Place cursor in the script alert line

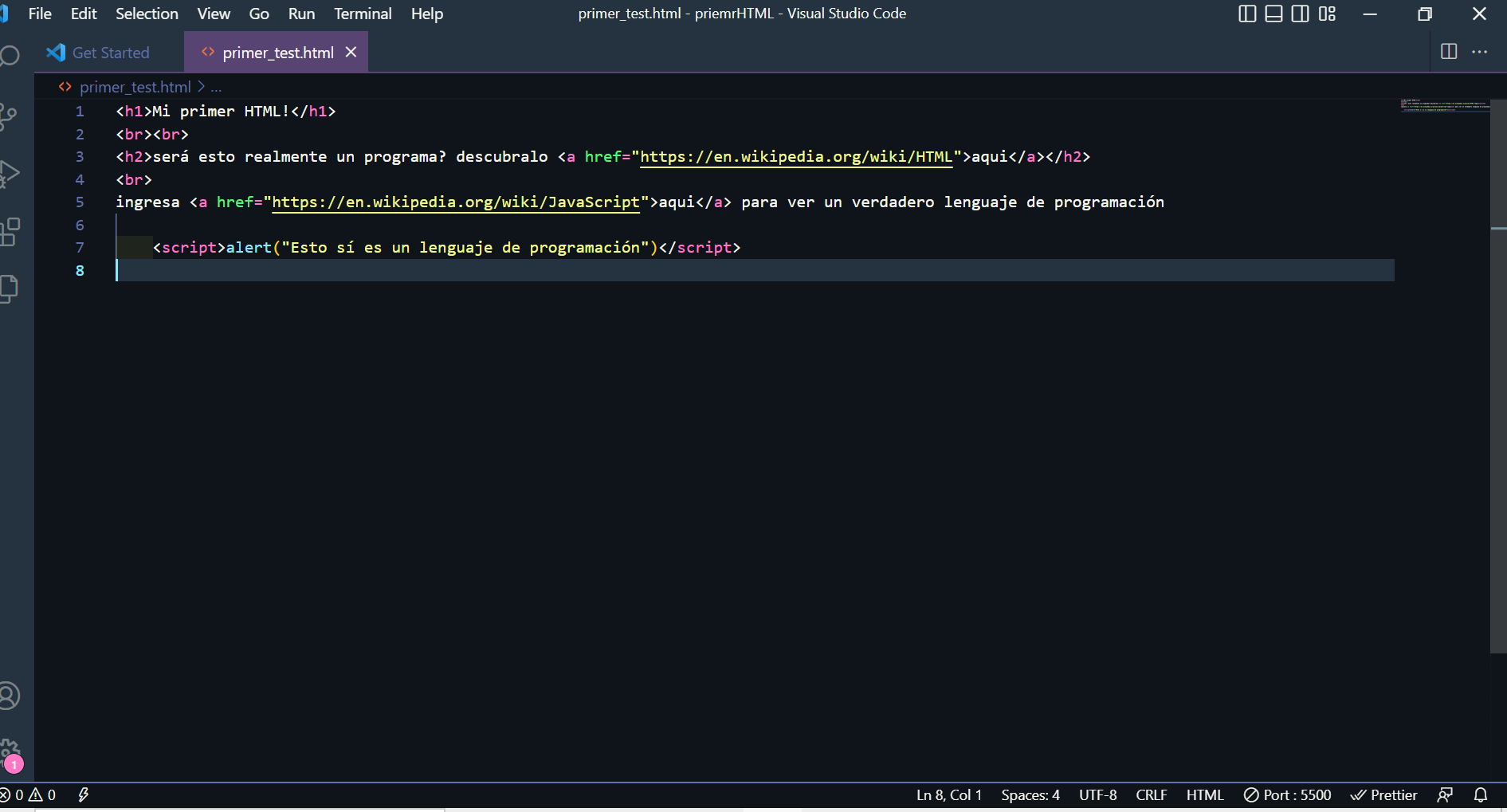point(446,248)
